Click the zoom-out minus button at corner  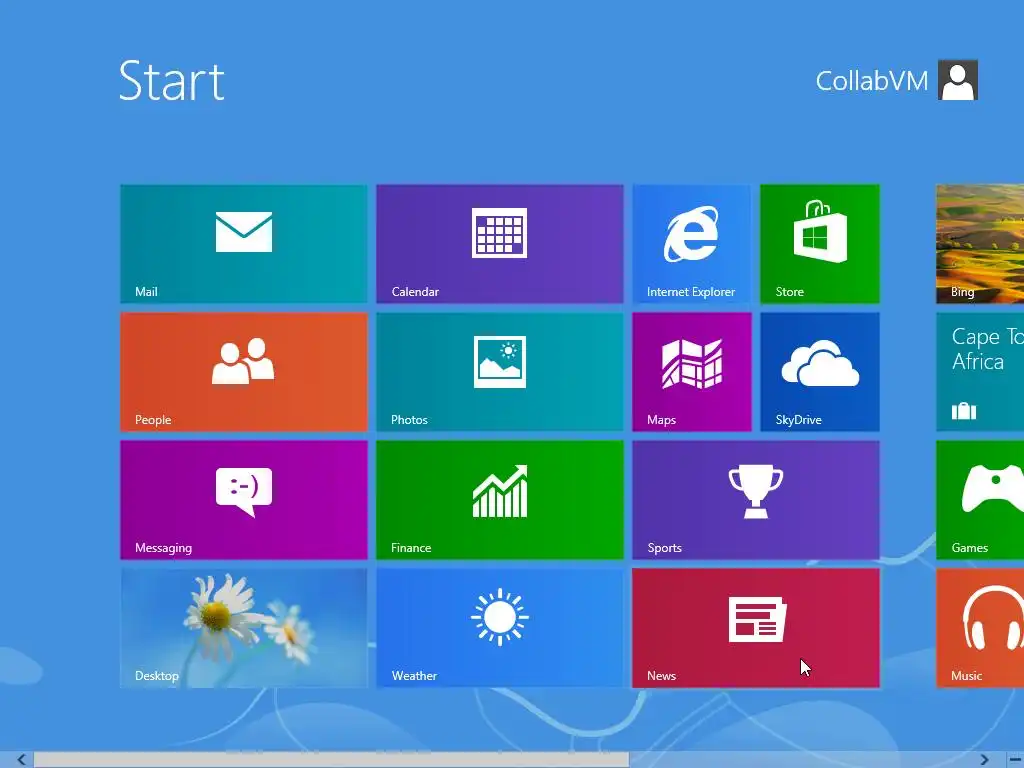click(1016, 760)
